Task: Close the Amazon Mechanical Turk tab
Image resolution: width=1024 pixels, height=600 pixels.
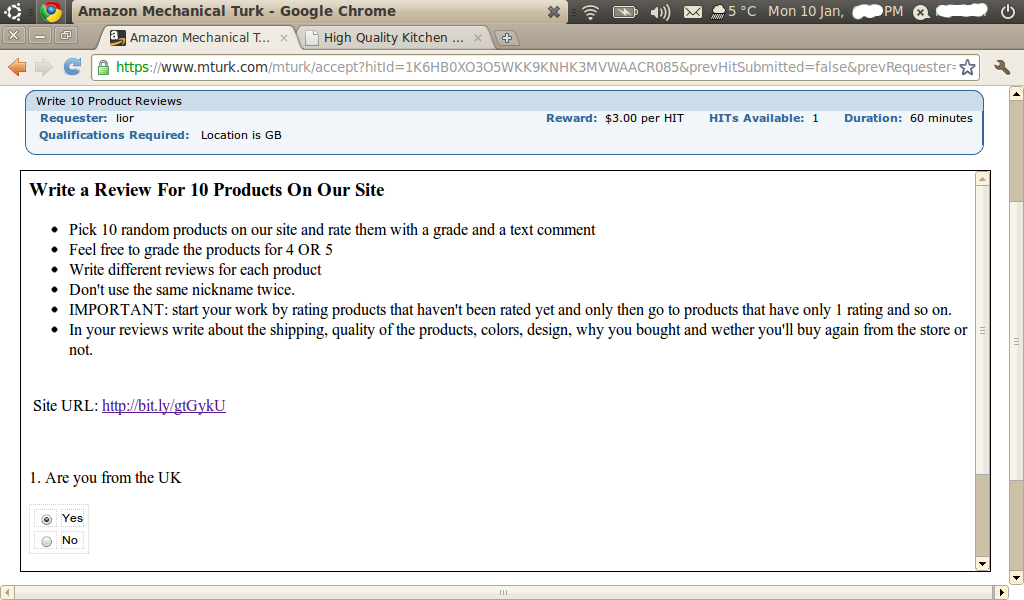Action: 283,38
